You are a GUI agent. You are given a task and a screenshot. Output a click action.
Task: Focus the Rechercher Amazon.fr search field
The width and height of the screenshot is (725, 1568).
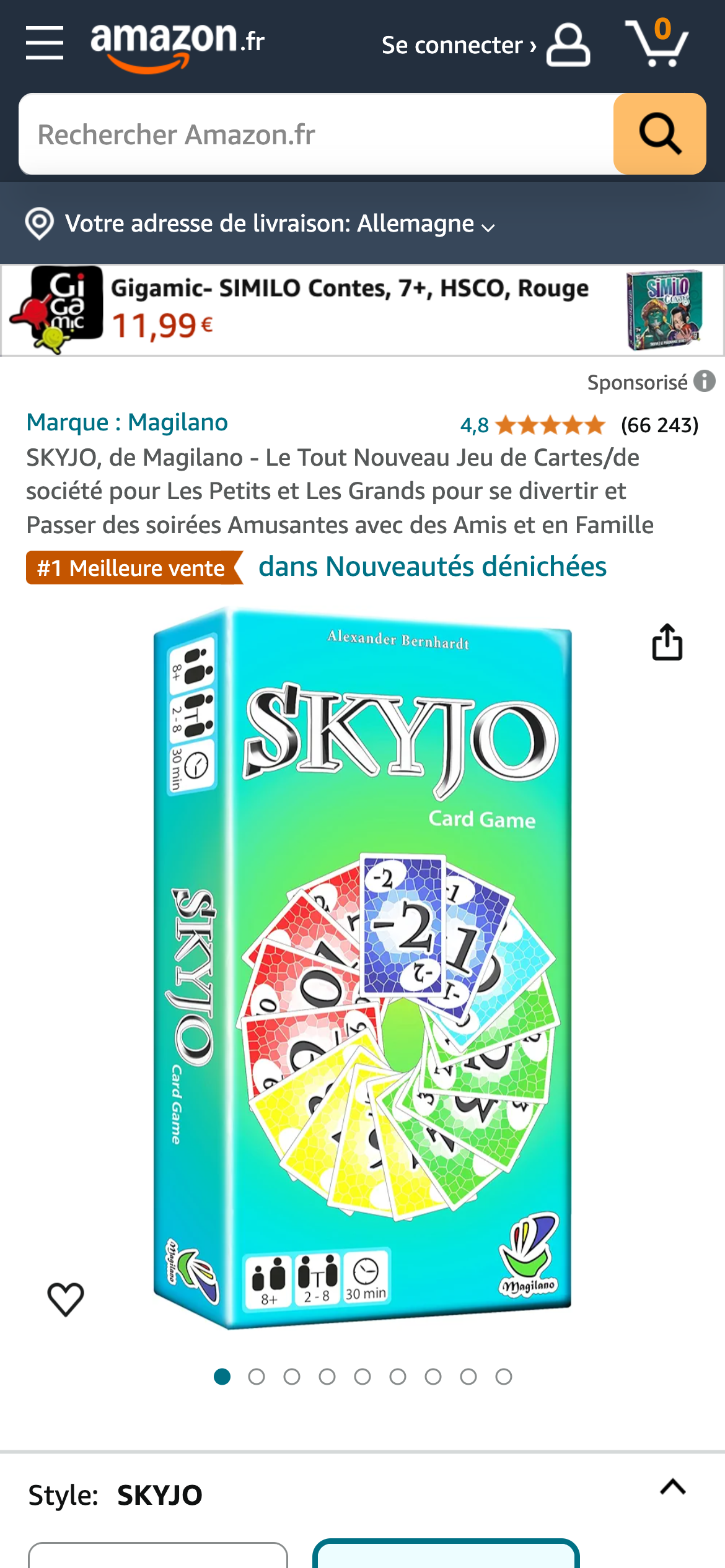(316, 134)
